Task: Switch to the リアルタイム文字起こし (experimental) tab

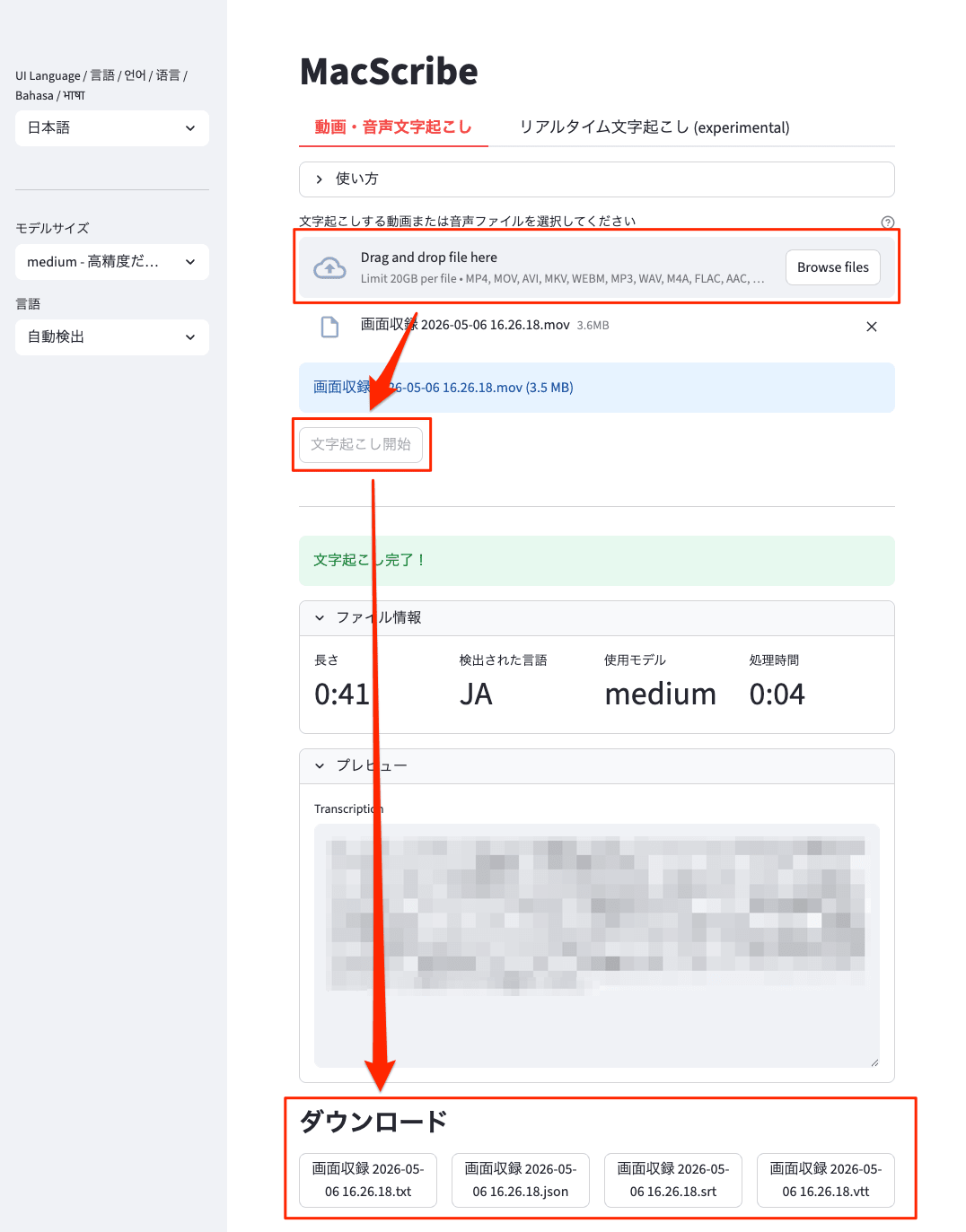Action: point(654,127)
